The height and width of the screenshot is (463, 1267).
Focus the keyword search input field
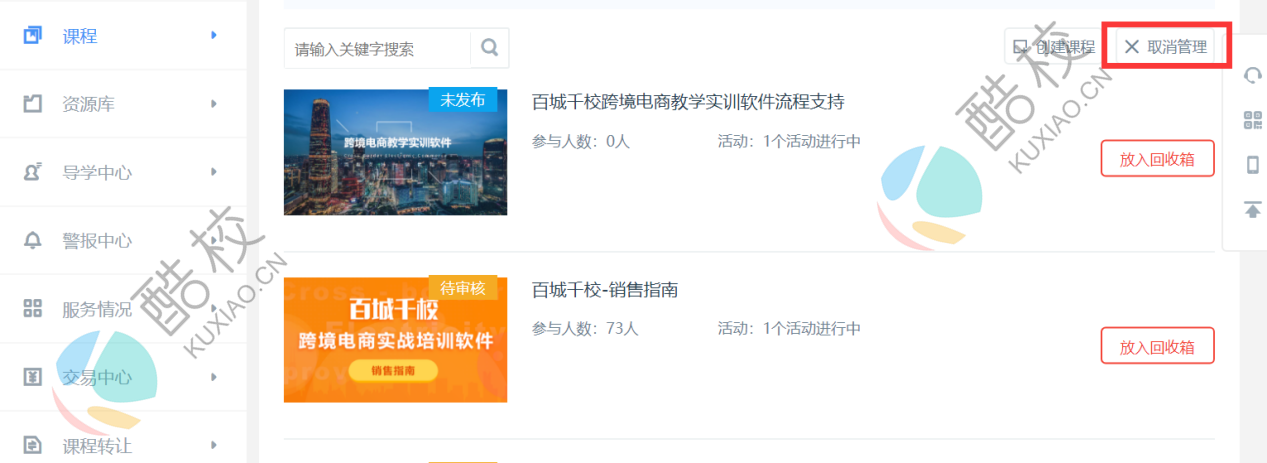tap(377, 48)
